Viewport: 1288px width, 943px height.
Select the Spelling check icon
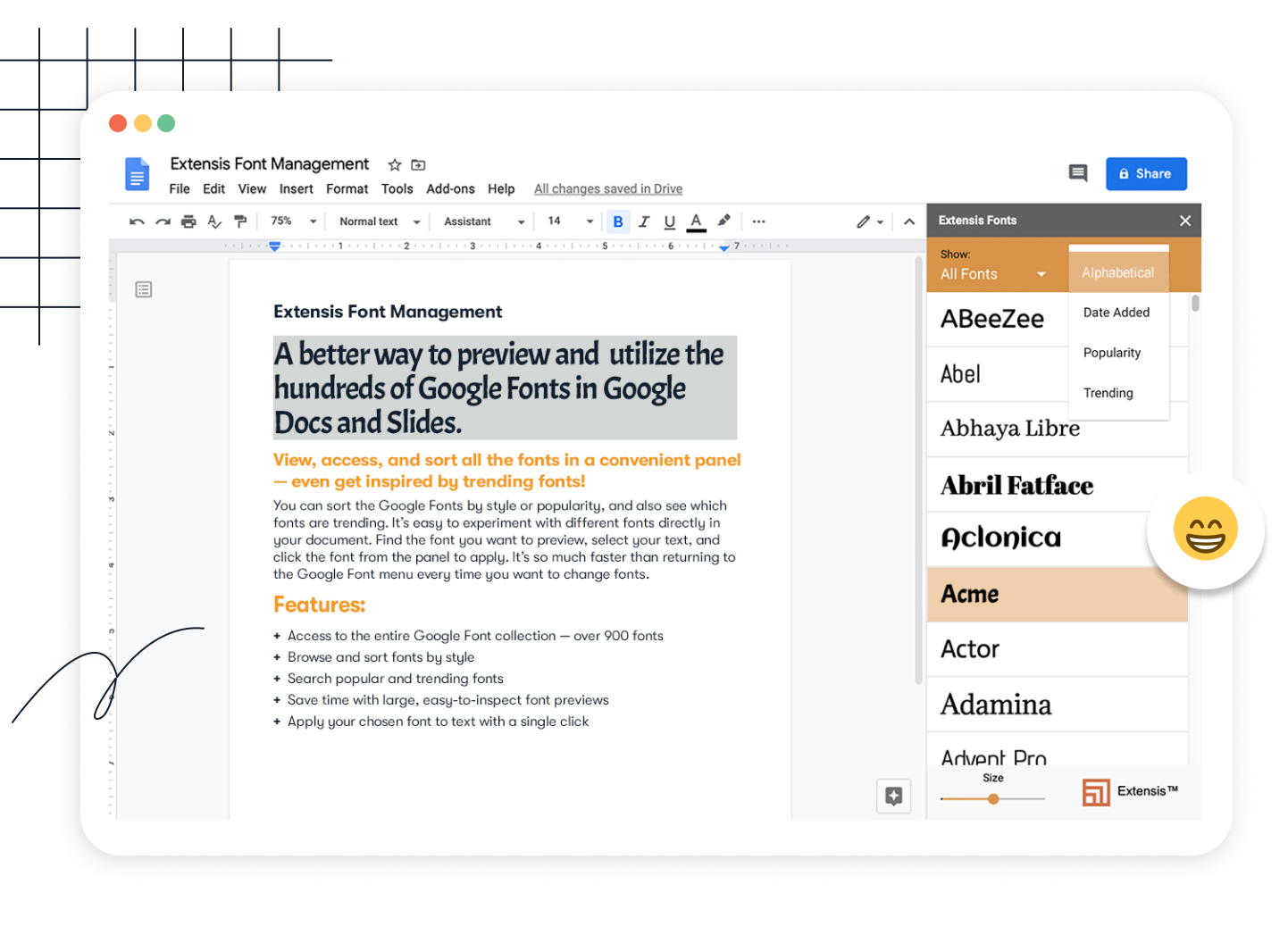tap(214, 221)
